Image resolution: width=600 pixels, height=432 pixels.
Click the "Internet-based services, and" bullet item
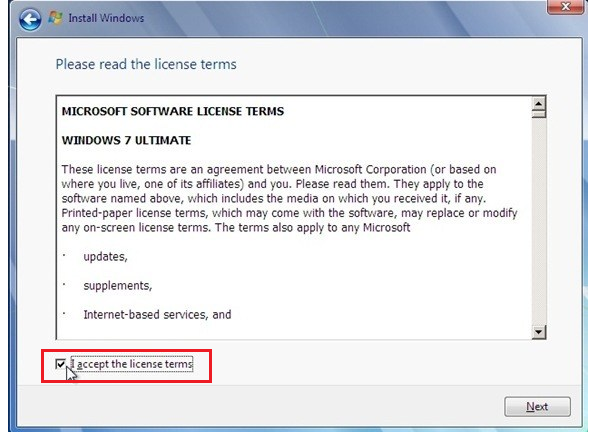pos(157,314)
